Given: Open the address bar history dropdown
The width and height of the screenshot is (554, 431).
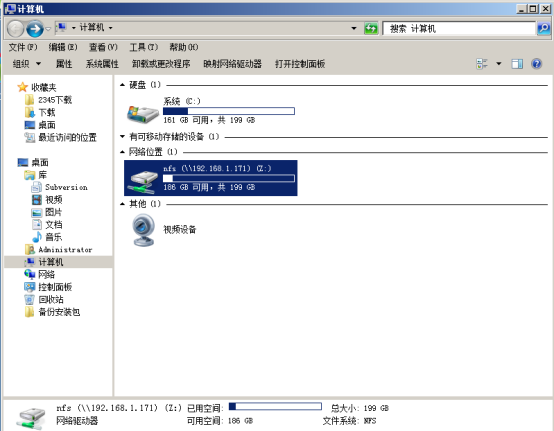Looking at the screenshot, I should click(353, 28).
